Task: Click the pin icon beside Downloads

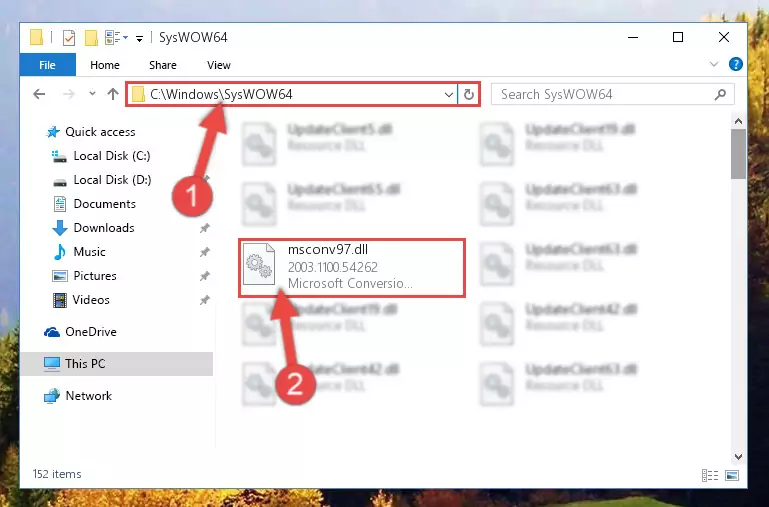Action: point(205,228)
